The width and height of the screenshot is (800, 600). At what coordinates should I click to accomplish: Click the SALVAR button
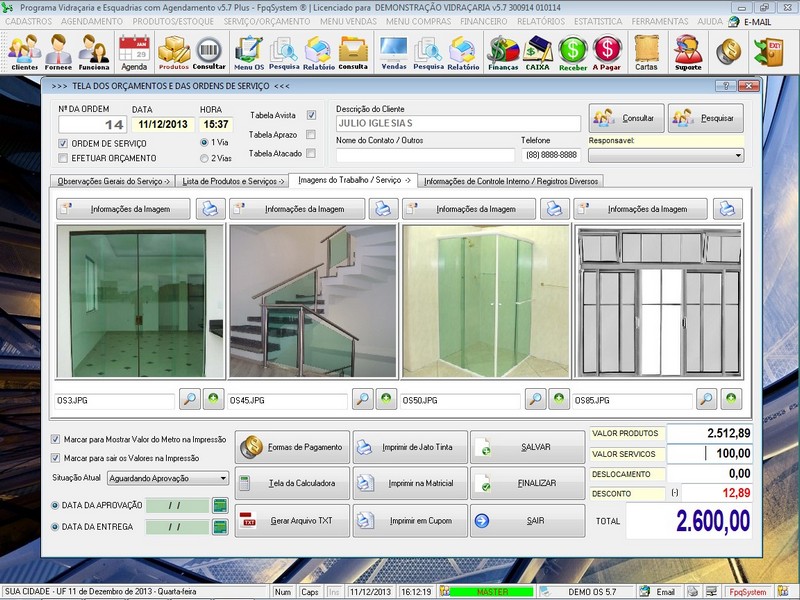click(527, 447)
